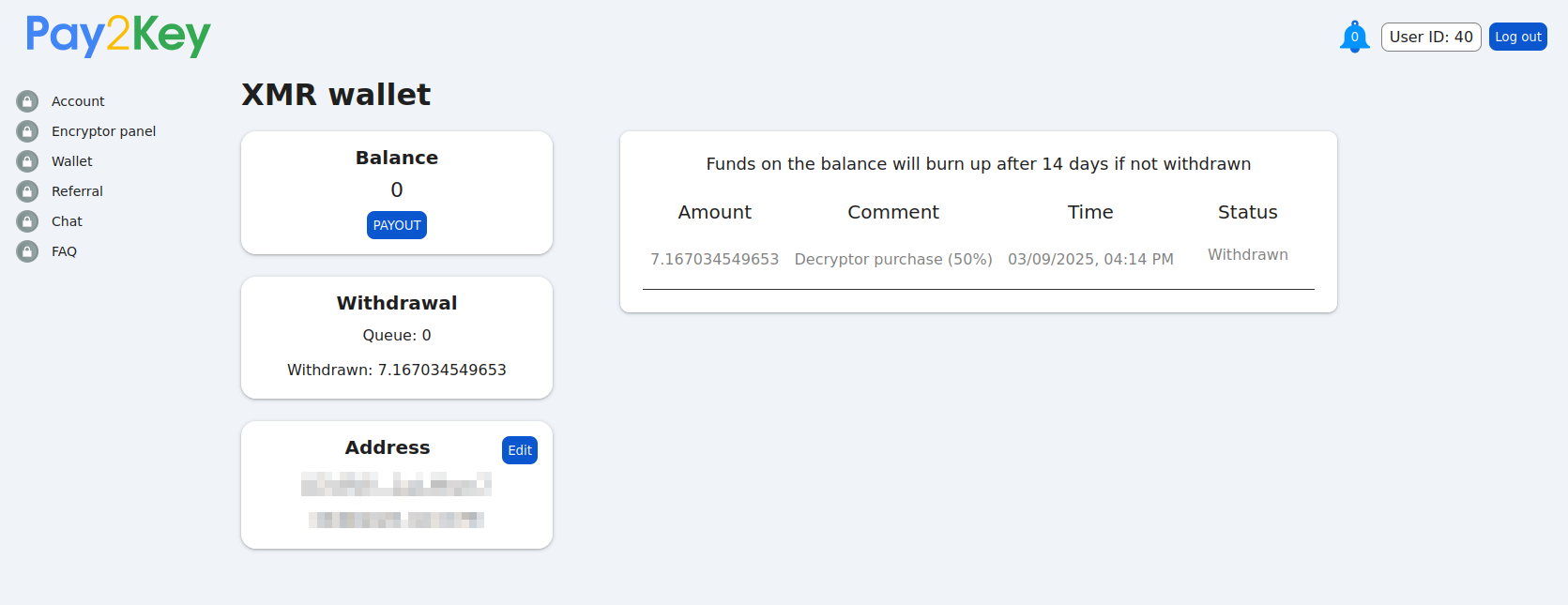
Task: Go to the Encryptor panel page
Action: point(103,131)
